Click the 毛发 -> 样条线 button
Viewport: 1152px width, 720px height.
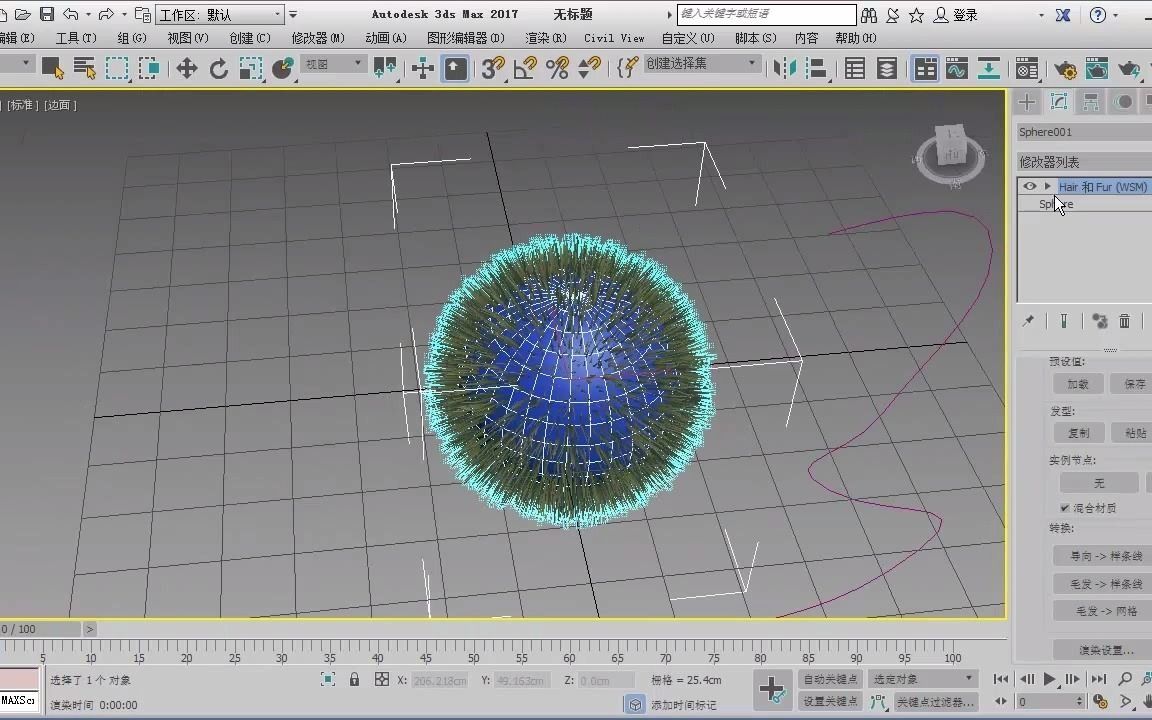coord(1105,584)
